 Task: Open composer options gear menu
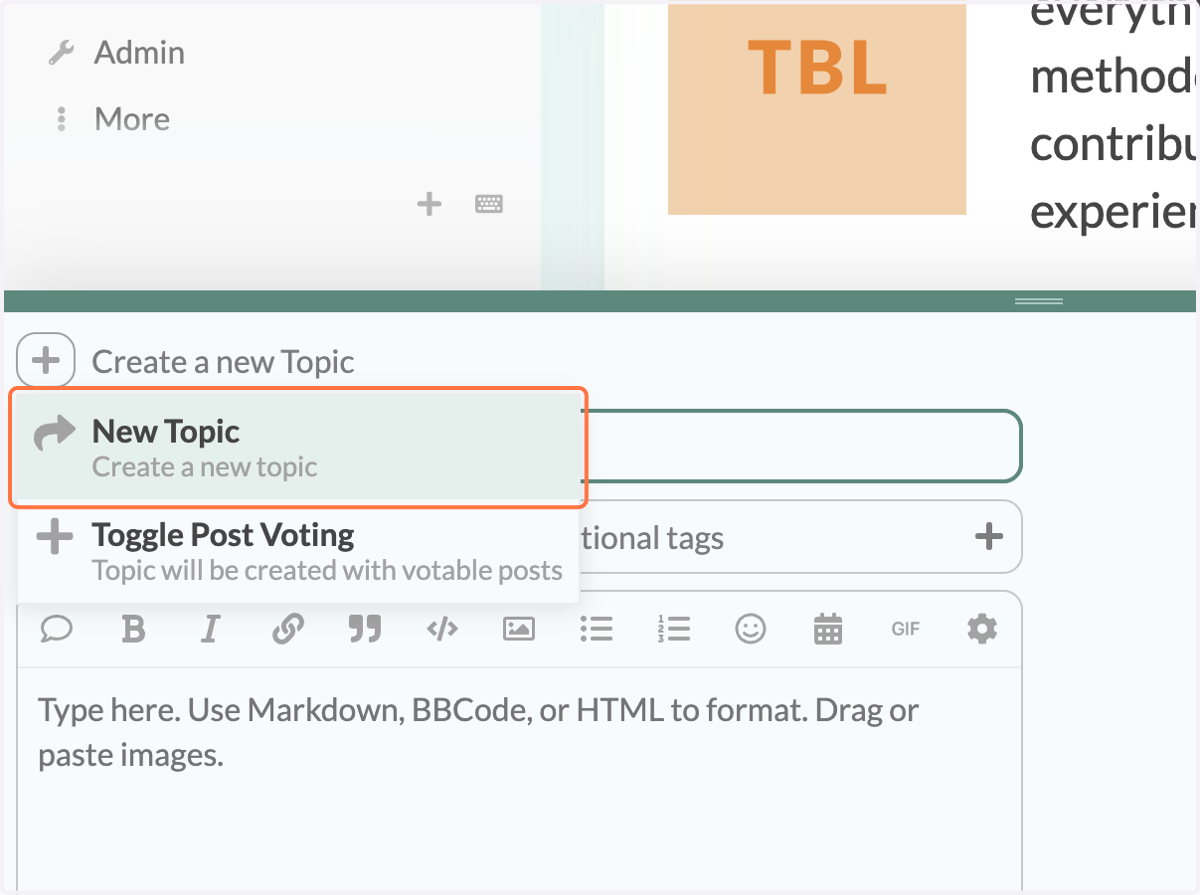[982, 629]
